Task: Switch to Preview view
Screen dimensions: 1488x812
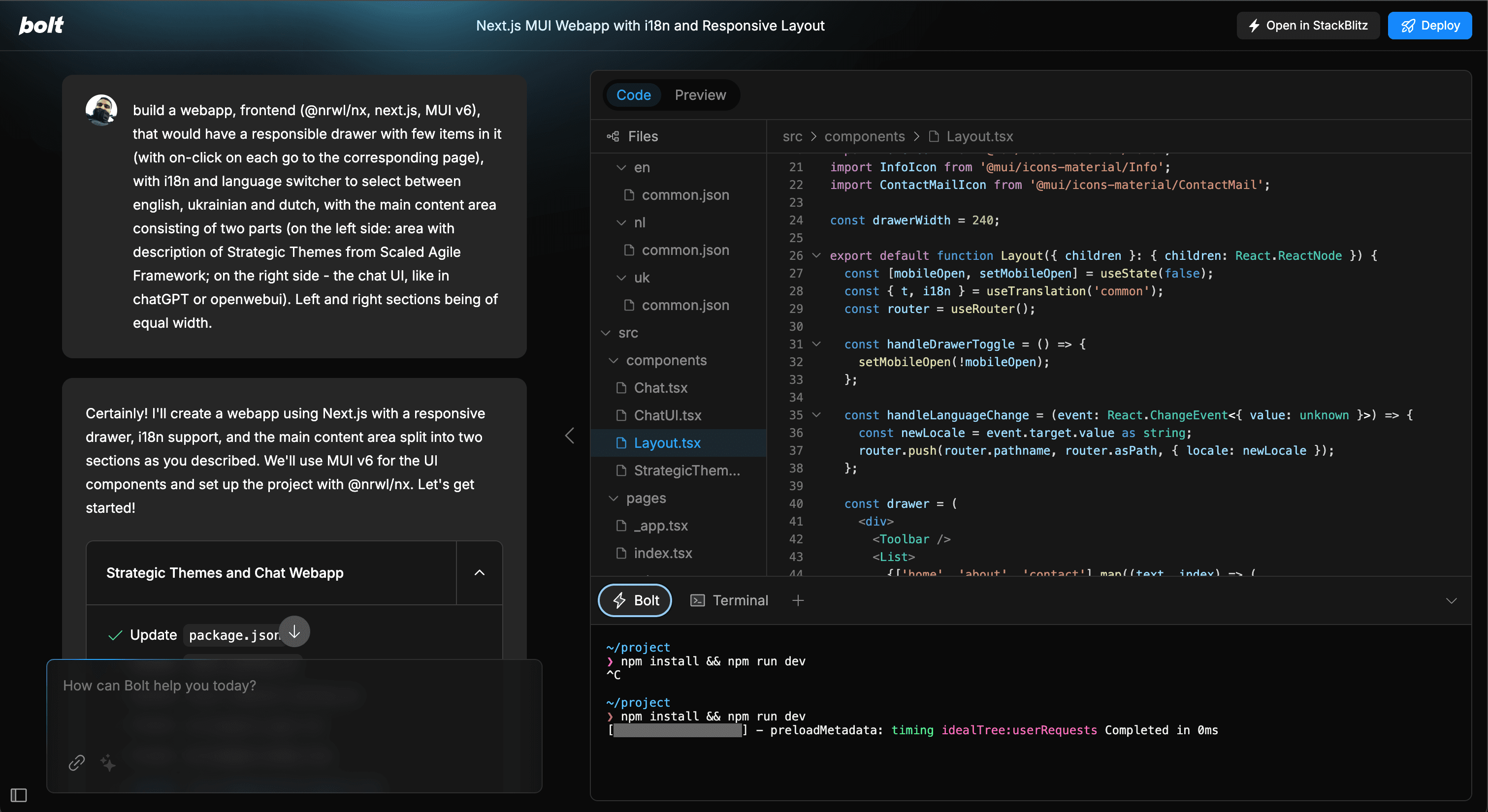Action: point(700,94)
